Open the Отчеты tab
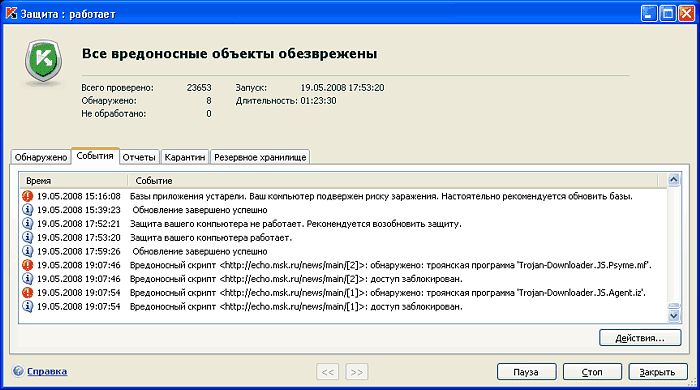The height and width of the screenshot is (390, 700). coord(139,157)
